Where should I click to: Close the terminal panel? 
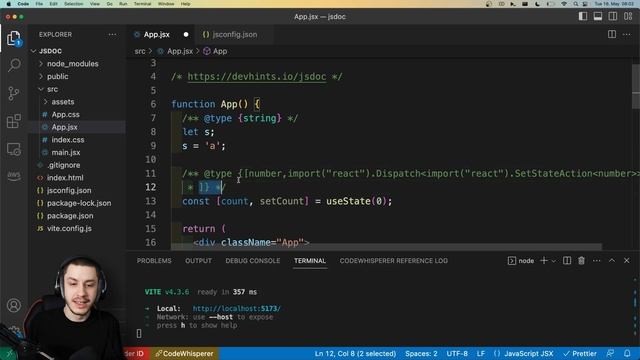[x=627, y=260]
